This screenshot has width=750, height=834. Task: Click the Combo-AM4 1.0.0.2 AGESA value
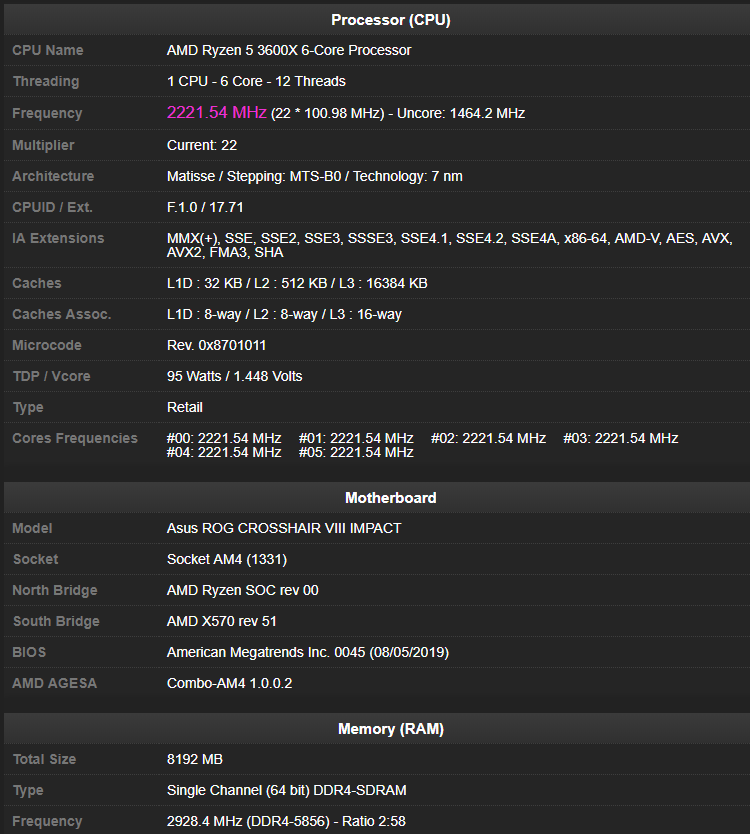click(229, 683)
